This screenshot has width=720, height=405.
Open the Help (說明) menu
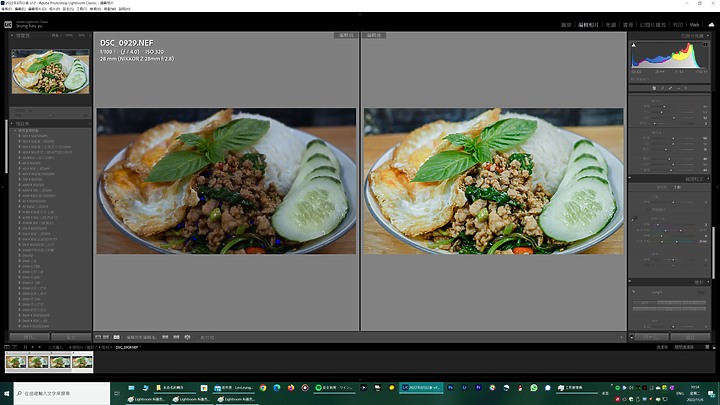pyautogui.click(x=124, y=9)
